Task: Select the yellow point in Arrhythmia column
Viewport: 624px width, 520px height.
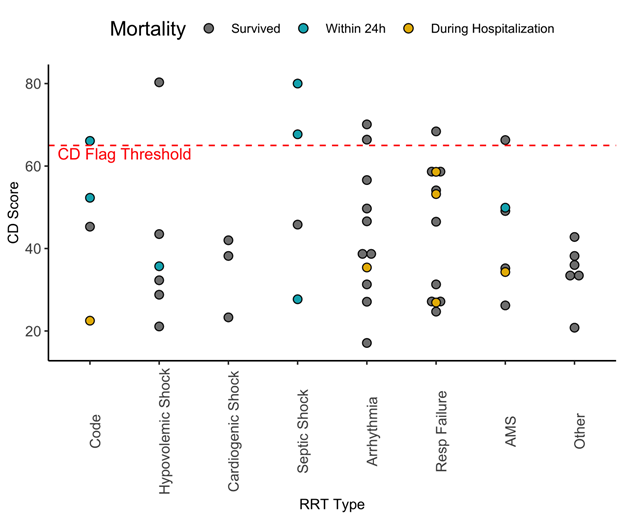Action: pyautogui.click(x=367, y=268)
